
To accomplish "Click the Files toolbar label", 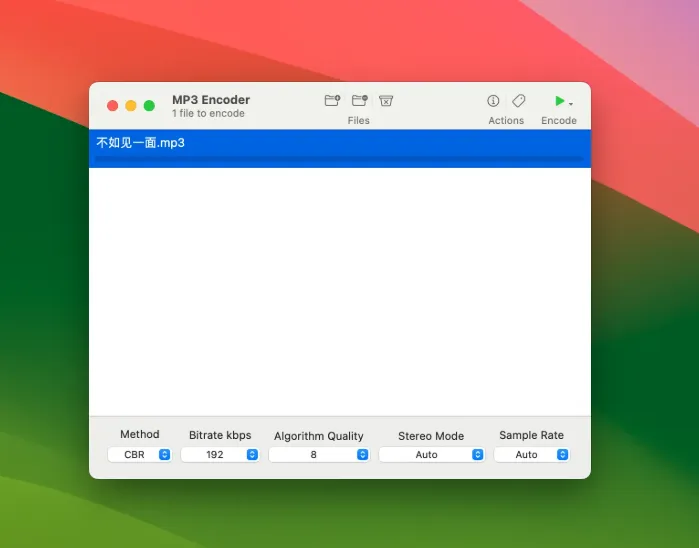I will (x=358, y=120).
